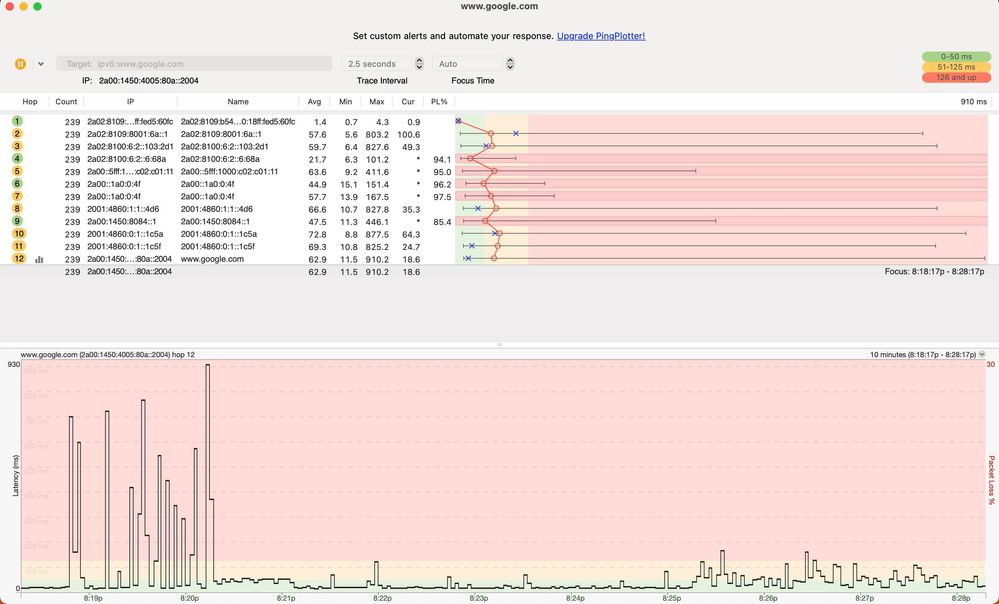The height and width of the screenshot is (604, 999).
Task: Click packet loss 97.5 in hop 7
Action: [x=442, y=198]
